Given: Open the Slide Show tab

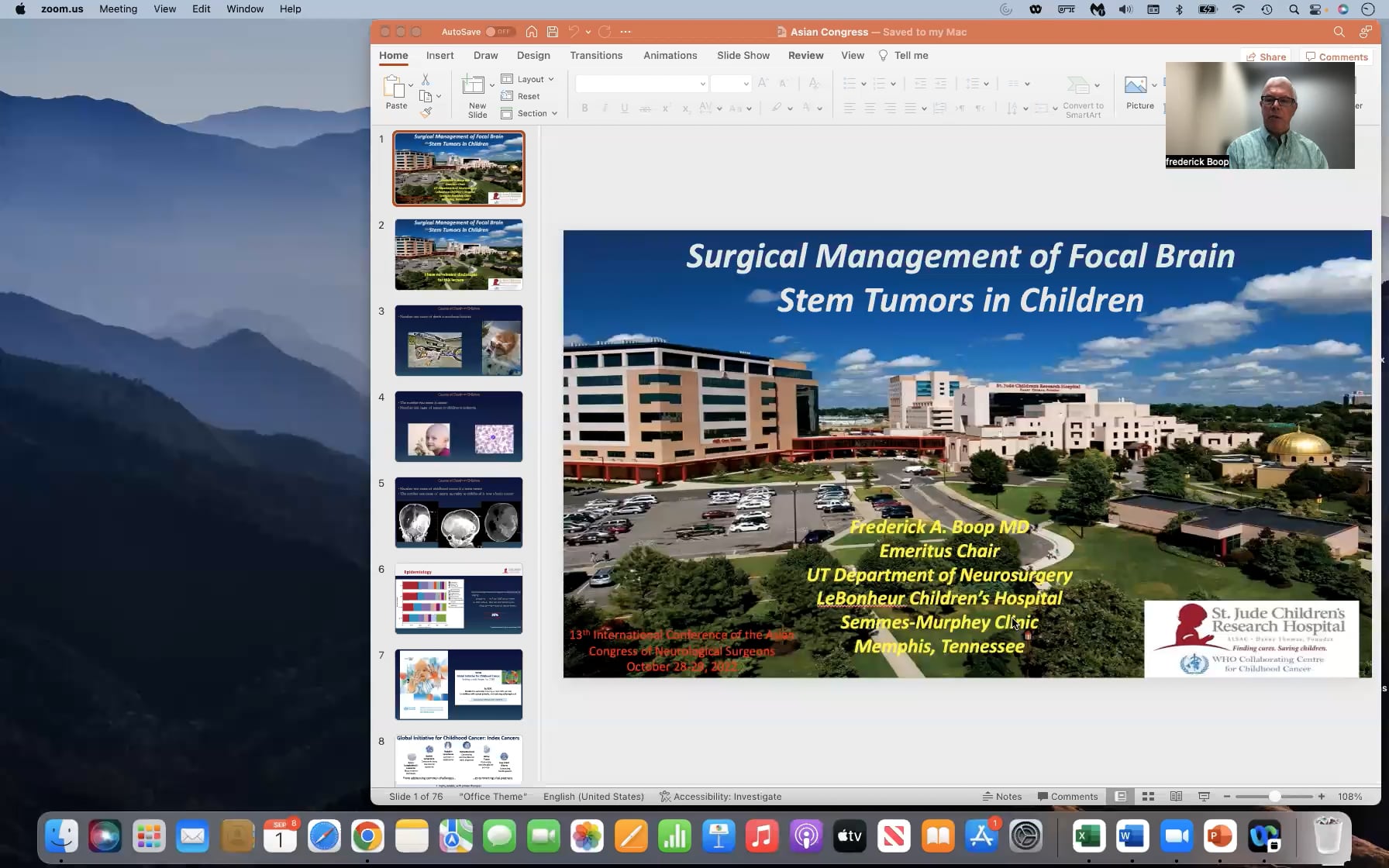Looking at the screenshot, I should [x=743, y=55].
